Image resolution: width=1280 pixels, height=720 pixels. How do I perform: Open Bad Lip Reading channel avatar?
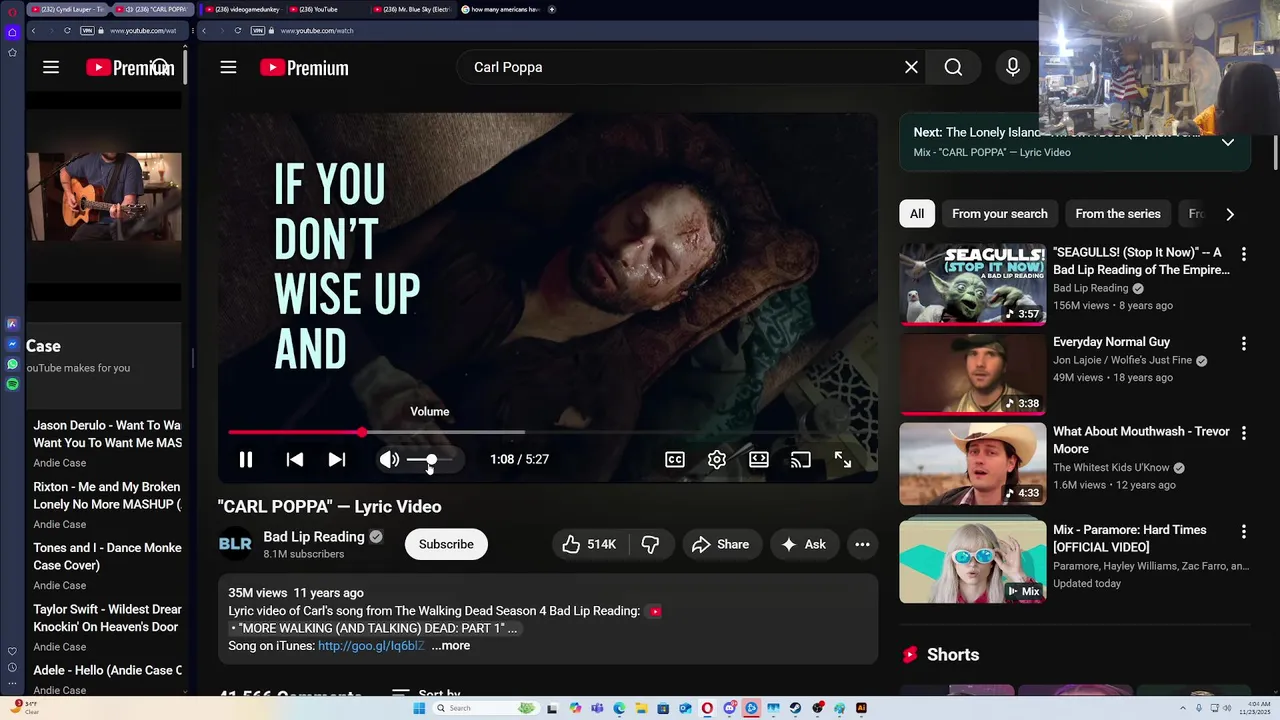click(x=235, y=544)
